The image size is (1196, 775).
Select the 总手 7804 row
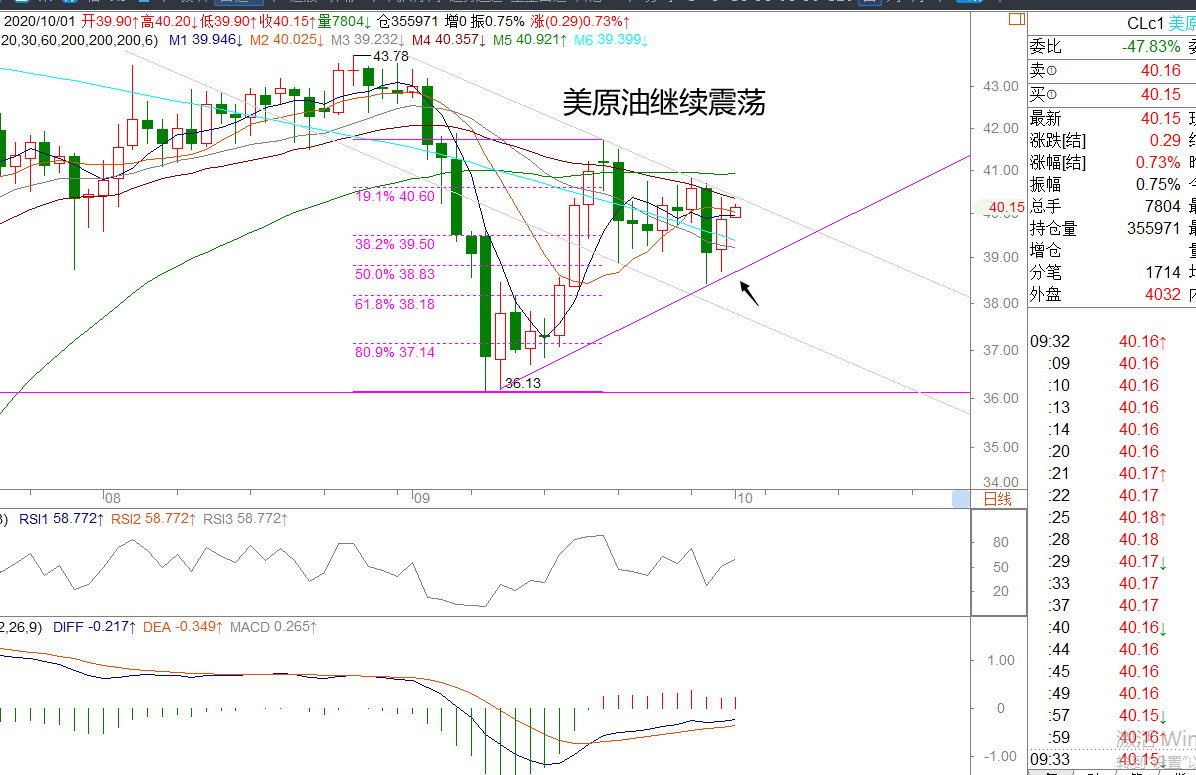tap(1112, 207)
